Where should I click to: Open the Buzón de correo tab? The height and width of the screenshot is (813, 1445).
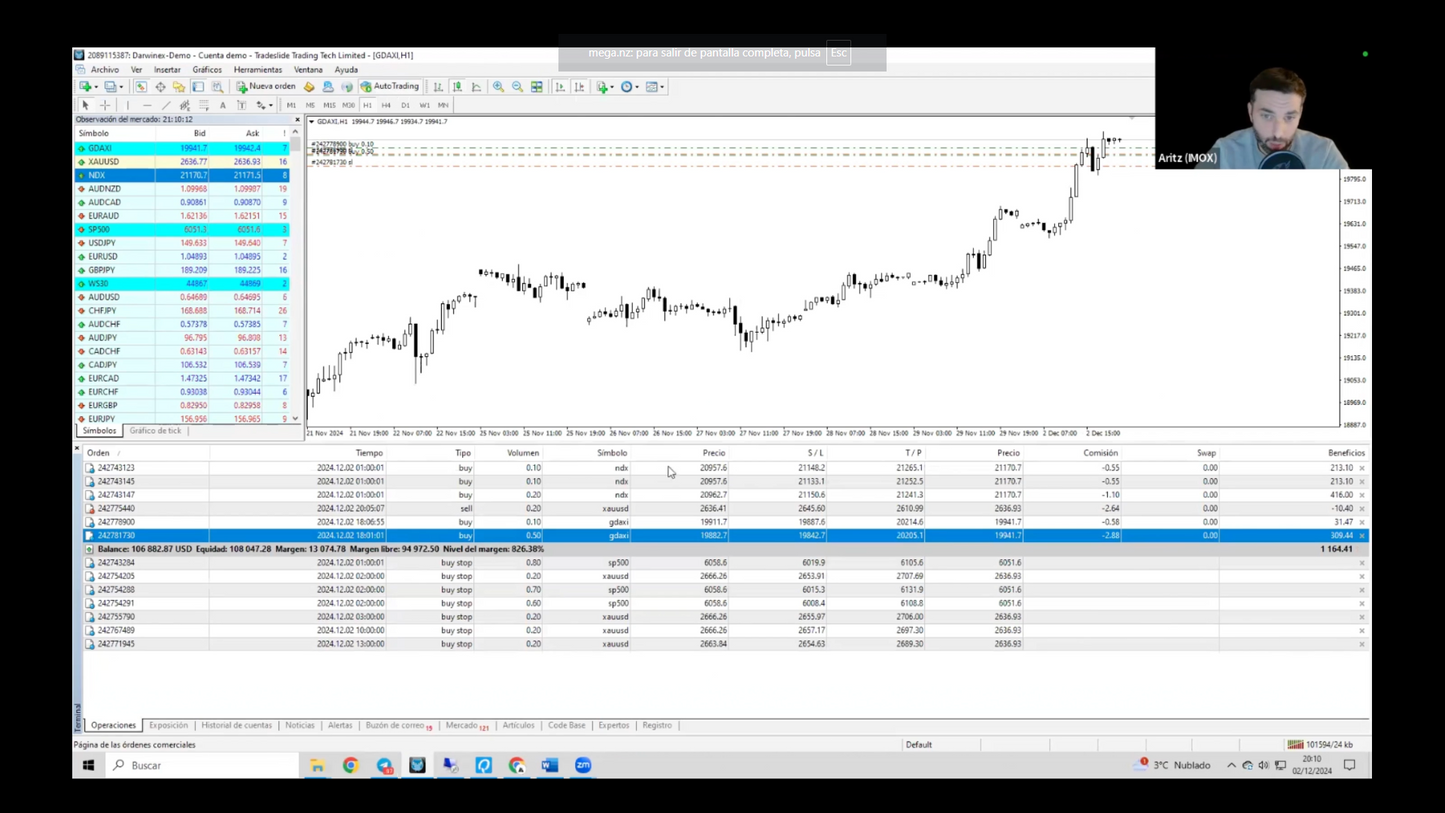pyautogui.click(x=398, y=725)
